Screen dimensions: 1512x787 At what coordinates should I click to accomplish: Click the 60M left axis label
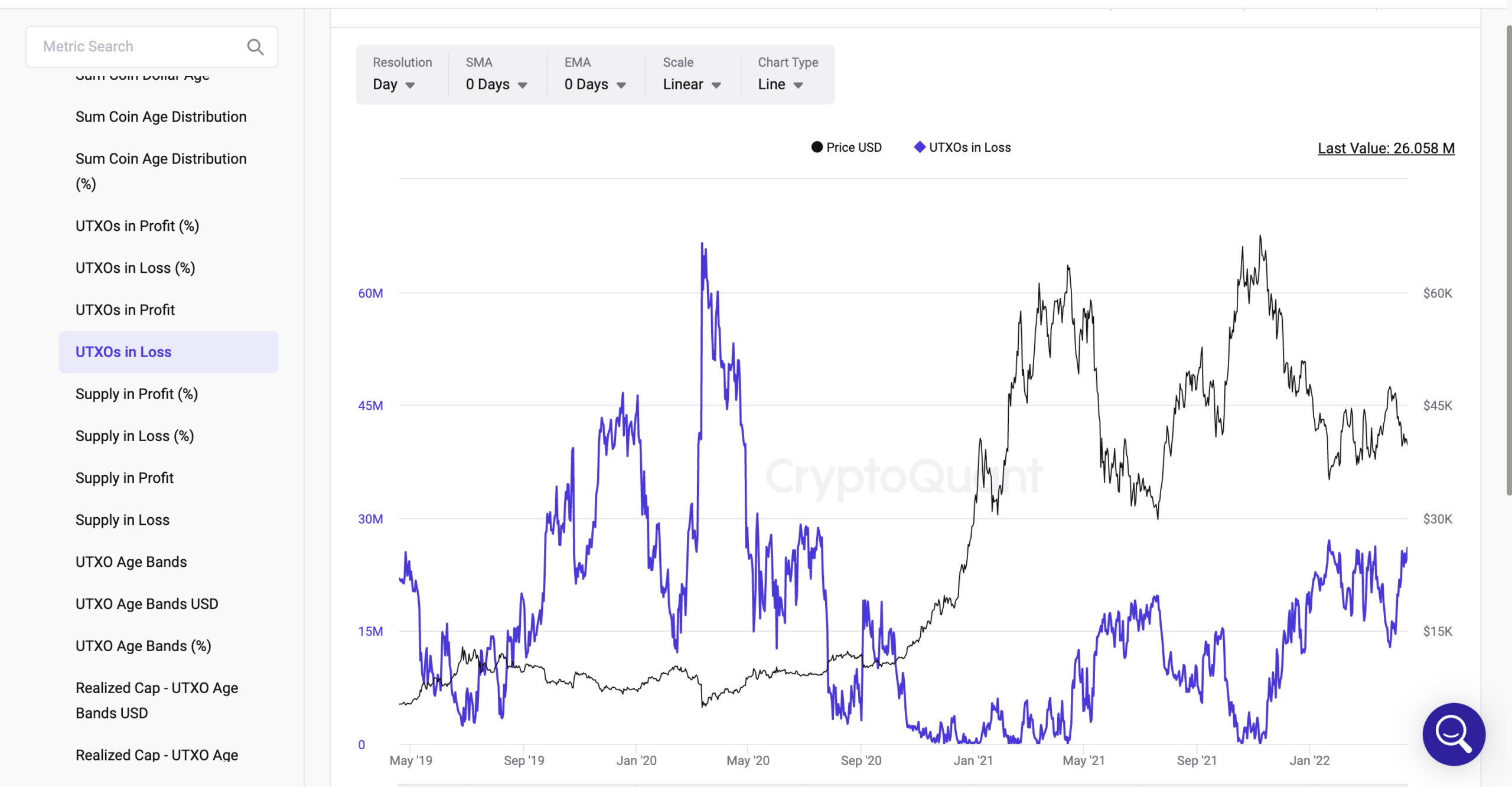click(370, 293)
